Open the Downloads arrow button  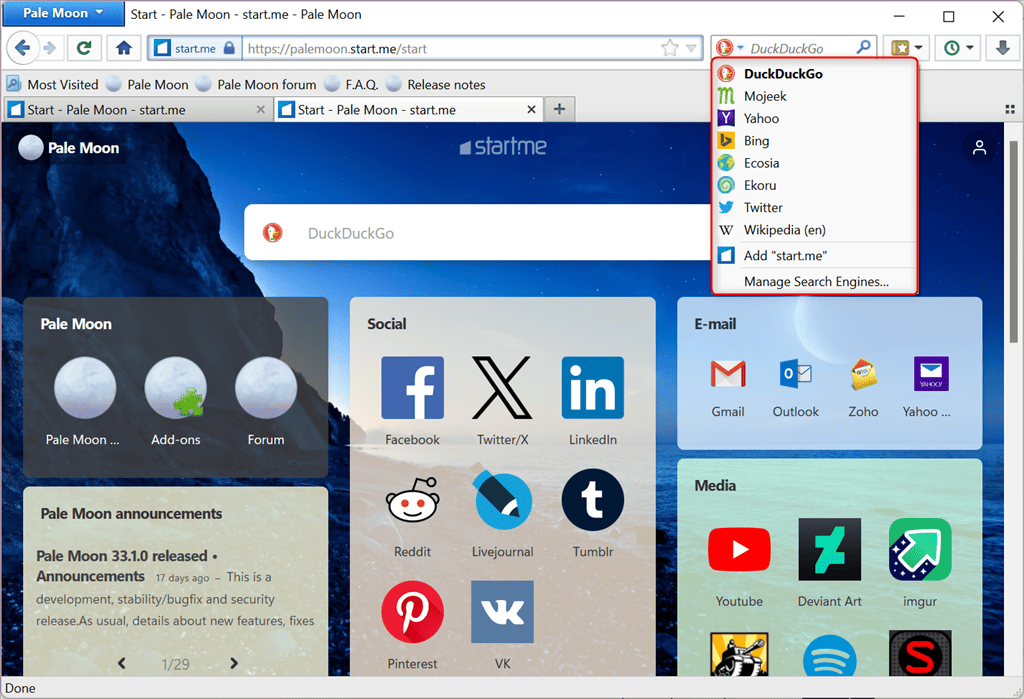[x=1002, y=48]
